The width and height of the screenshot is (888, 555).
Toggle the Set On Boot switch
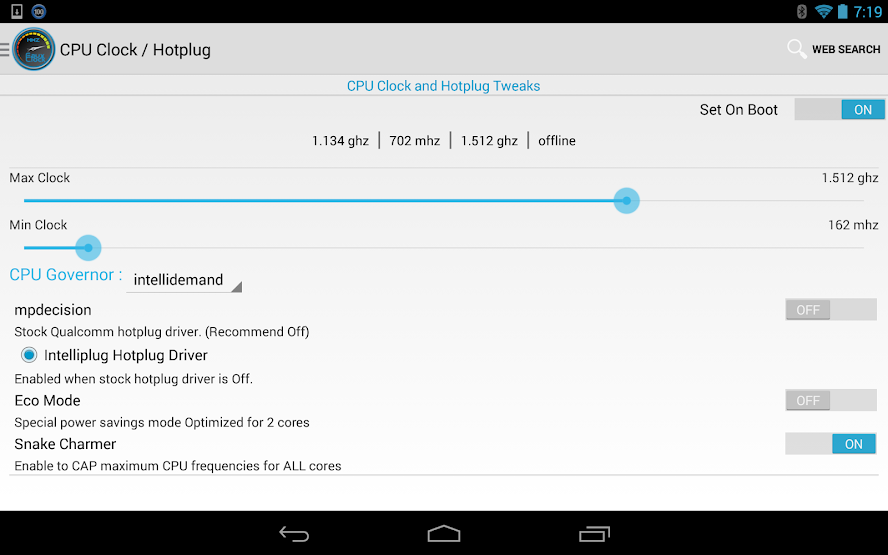839,109
